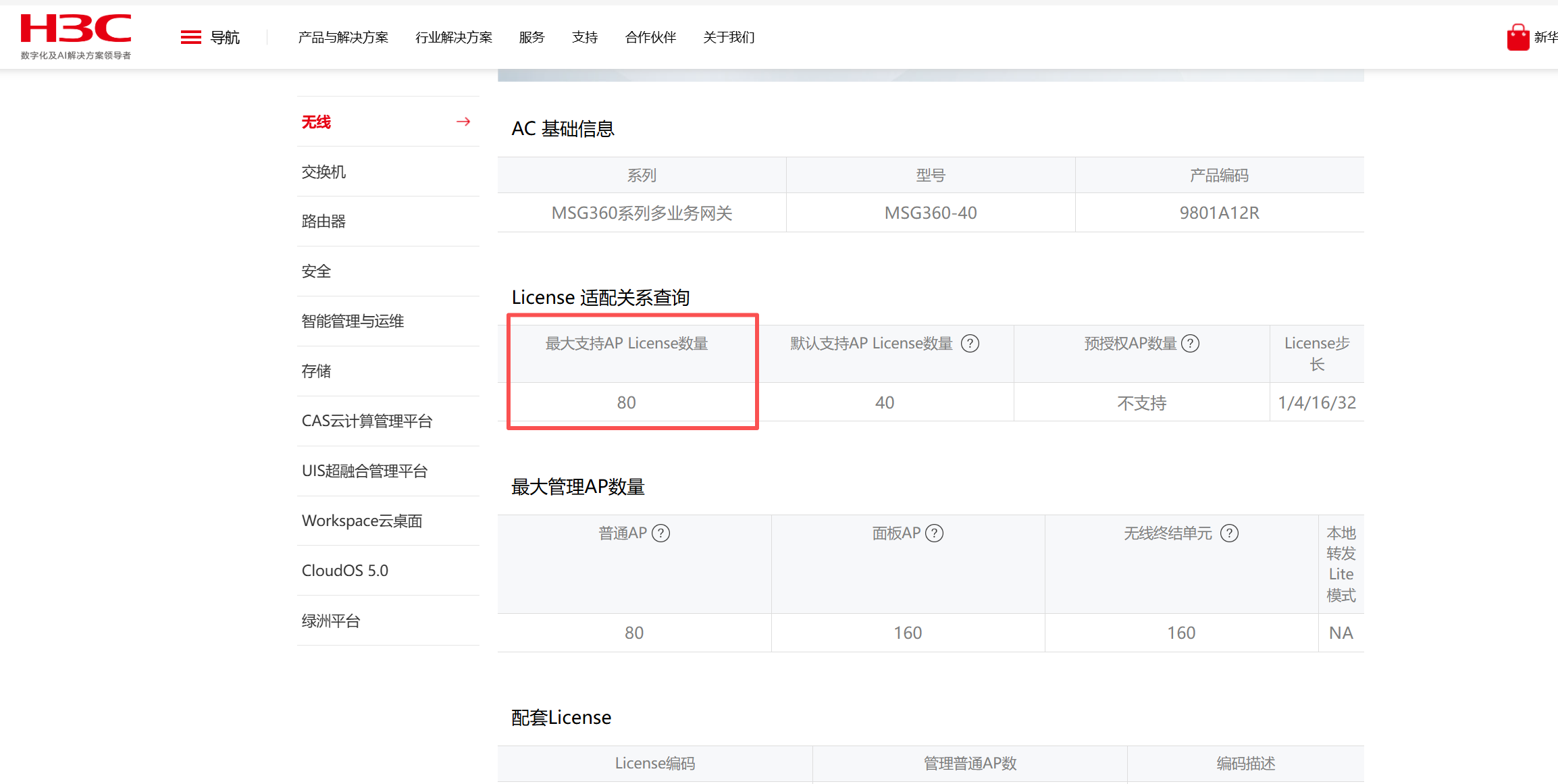Viewport: 1558px width, 784px height.
Task: Click question mark beside 普通AP
Action: point(661,533)
